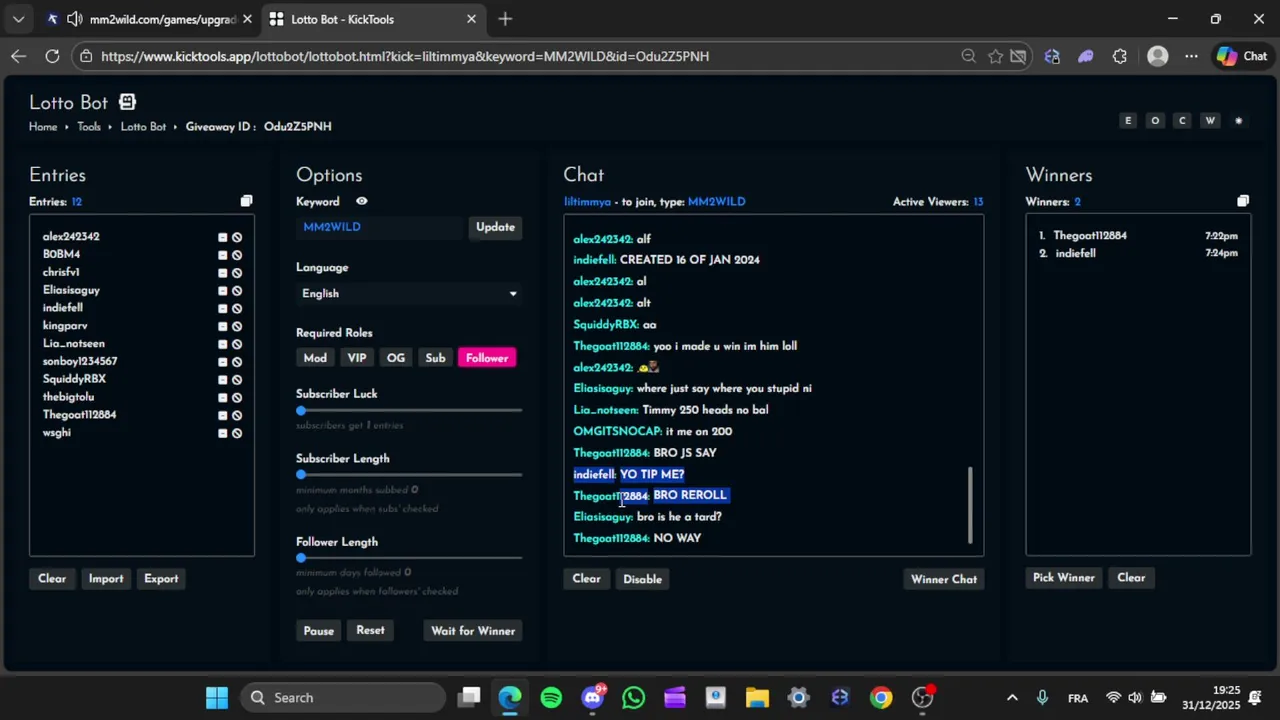Viewport: 1280px width, 720px height.
Task: Ban kingparv from entries
Action: 237,326
